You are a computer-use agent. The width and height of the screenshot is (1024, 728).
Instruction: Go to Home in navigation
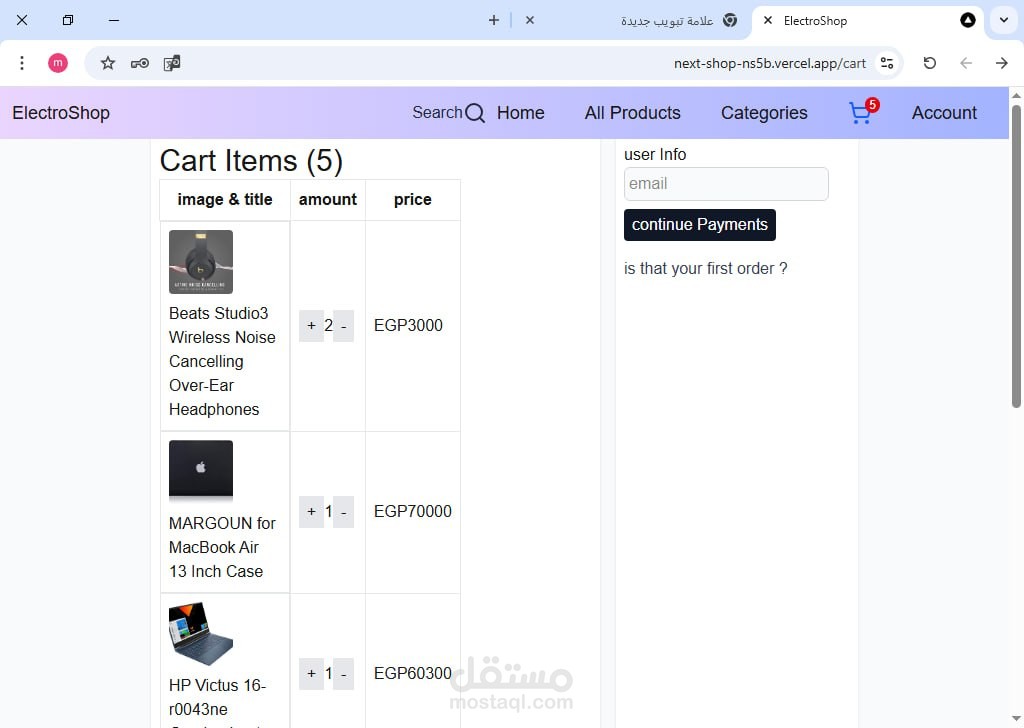point(520,113)
